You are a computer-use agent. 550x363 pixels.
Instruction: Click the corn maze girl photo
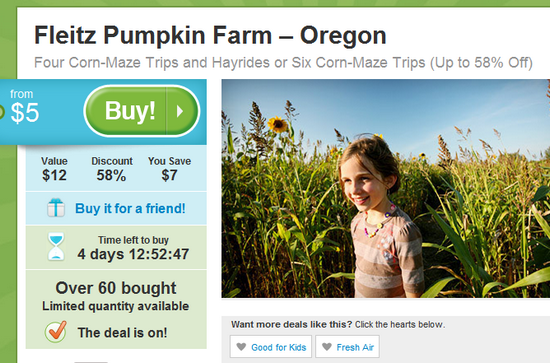[385, 189]
